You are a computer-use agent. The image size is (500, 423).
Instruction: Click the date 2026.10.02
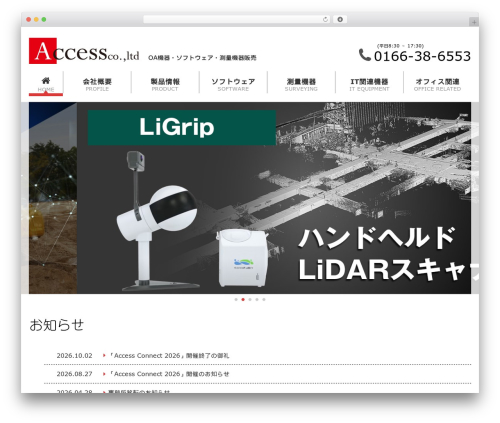tap(74, 356)
